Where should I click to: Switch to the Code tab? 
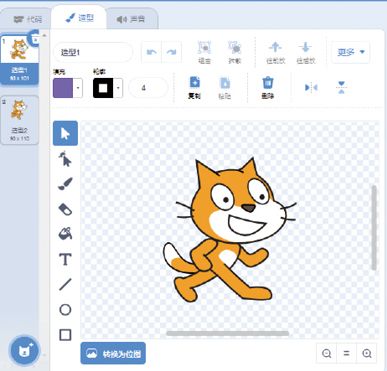point(28,19)
